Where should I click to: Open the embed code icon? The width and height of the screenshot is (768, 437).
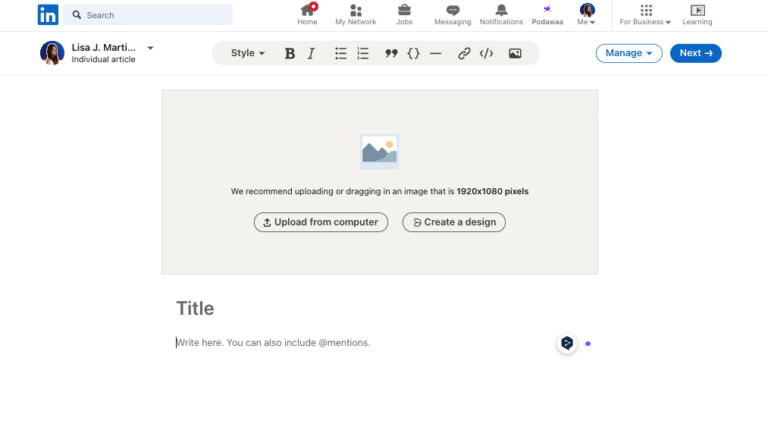[x=486, y=54]
